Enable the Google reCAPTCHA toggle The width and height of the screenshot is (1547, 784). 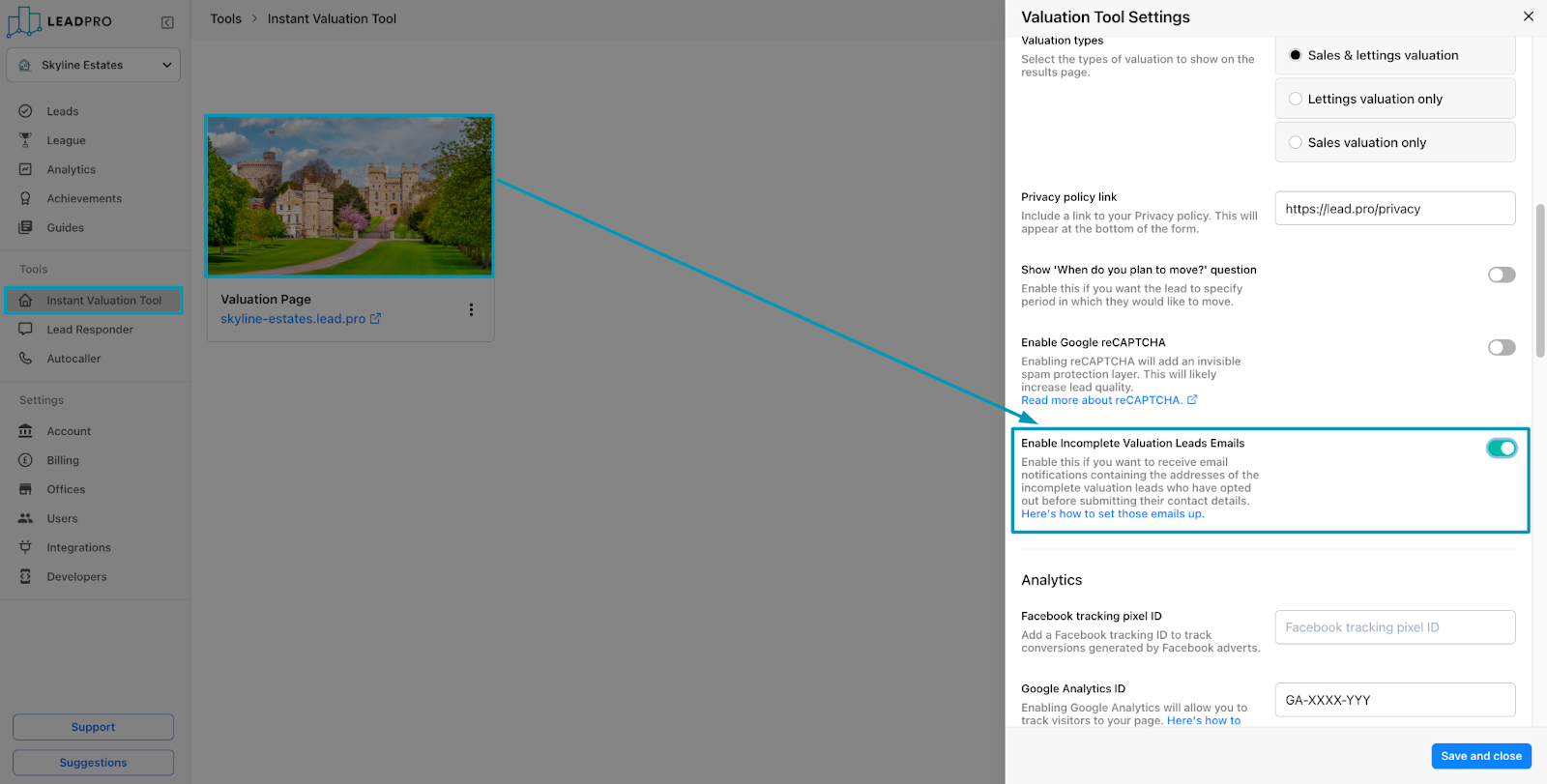click(x=1501, y=348)
